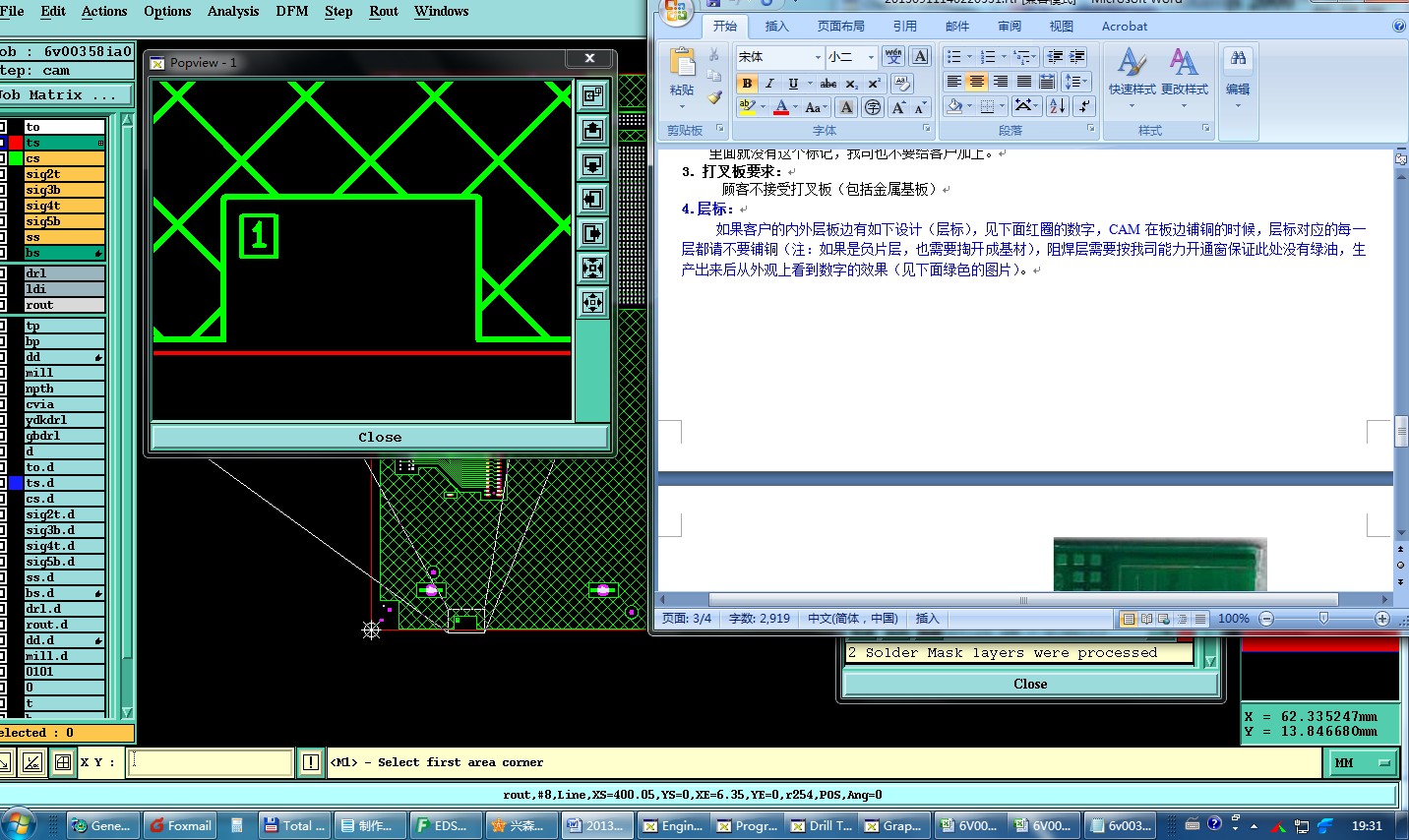This screenshot has width=1409, height=840.
Task: Switch to Word 插入 tab
Action: (777, 27)
